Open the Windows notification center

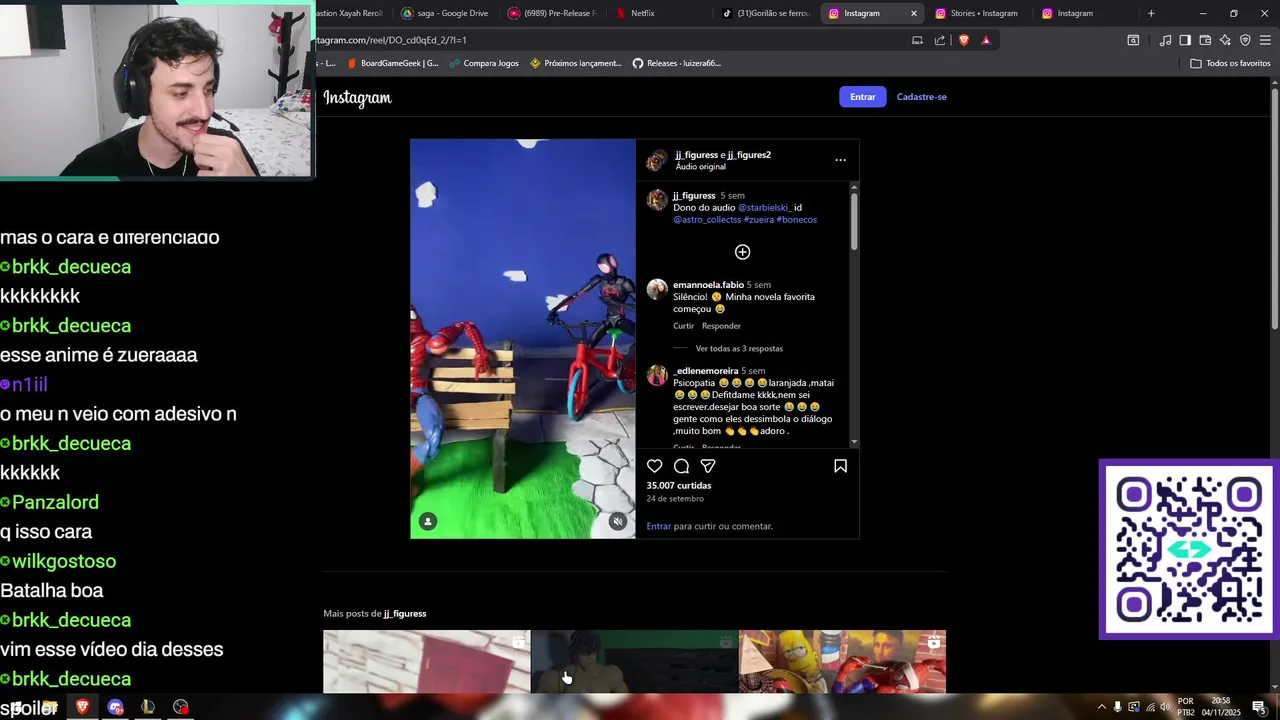tap(1259, 707)
